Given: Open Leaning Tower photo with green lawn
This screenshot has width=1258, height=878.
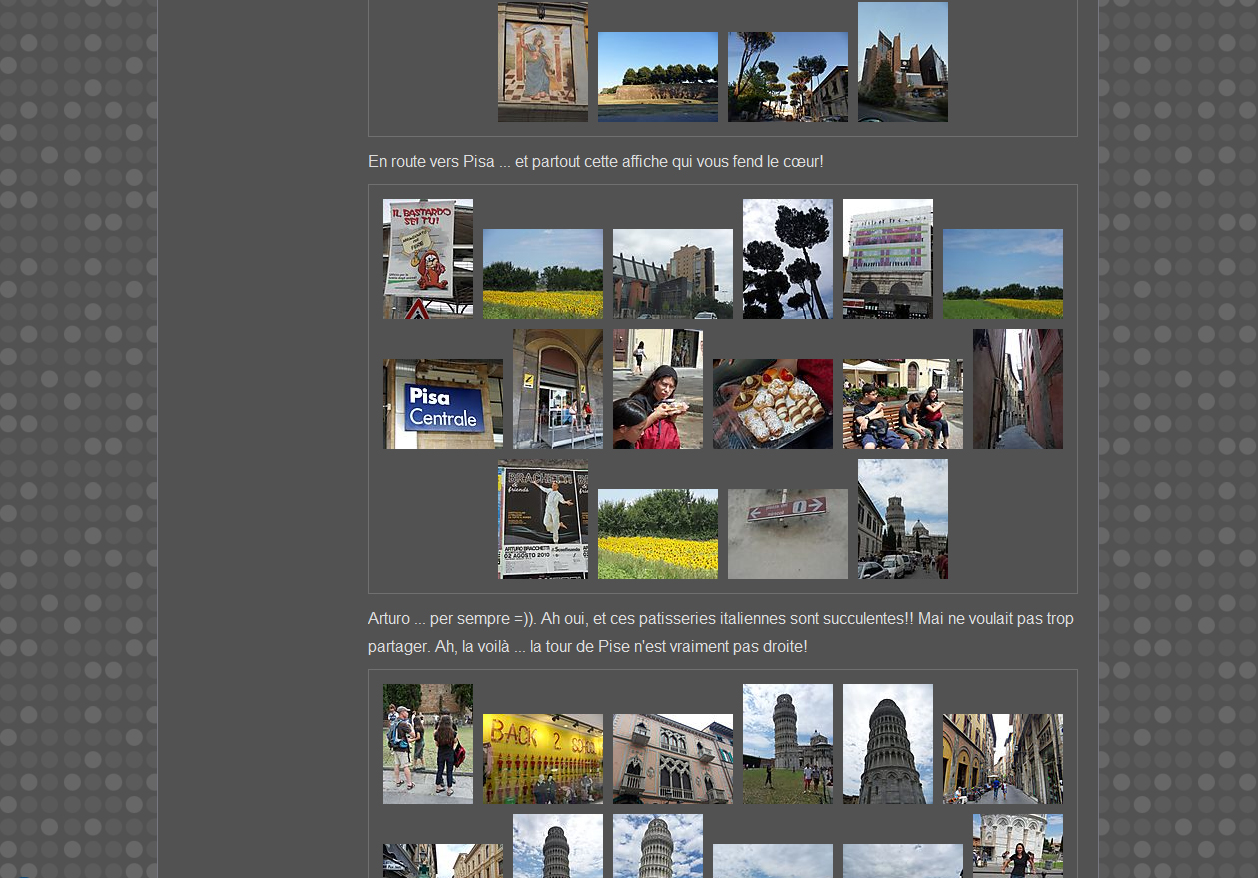Looking at the screenshot, I should point(787,744).
